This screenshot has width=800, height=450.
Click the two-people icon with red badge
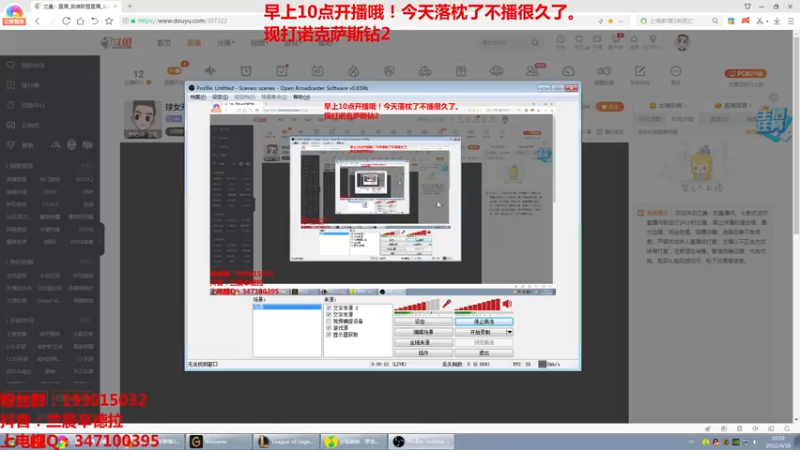(x=532, y=71)
